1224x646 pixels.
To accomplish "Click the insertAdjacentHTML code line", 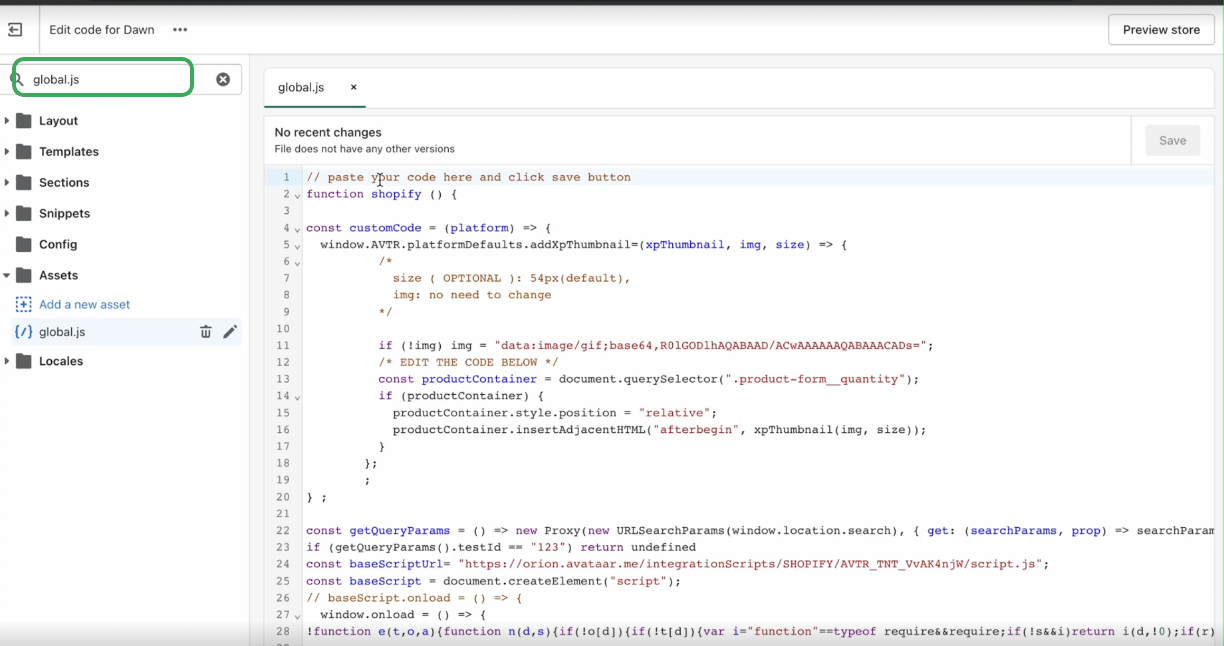I will (x=659, y=430).
